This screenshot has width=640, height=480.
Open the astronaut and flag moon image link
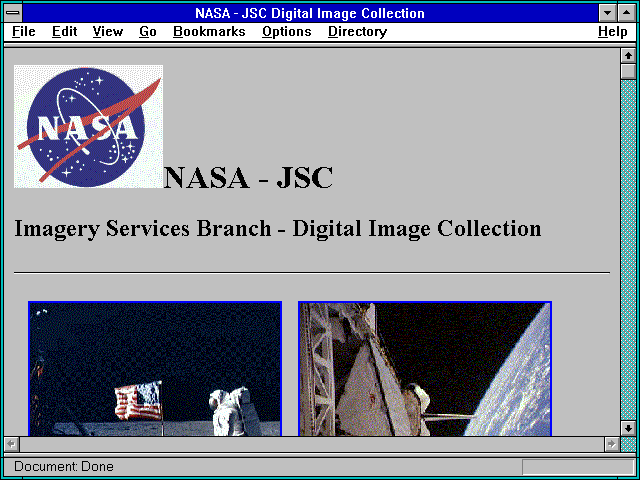(155, 369)
